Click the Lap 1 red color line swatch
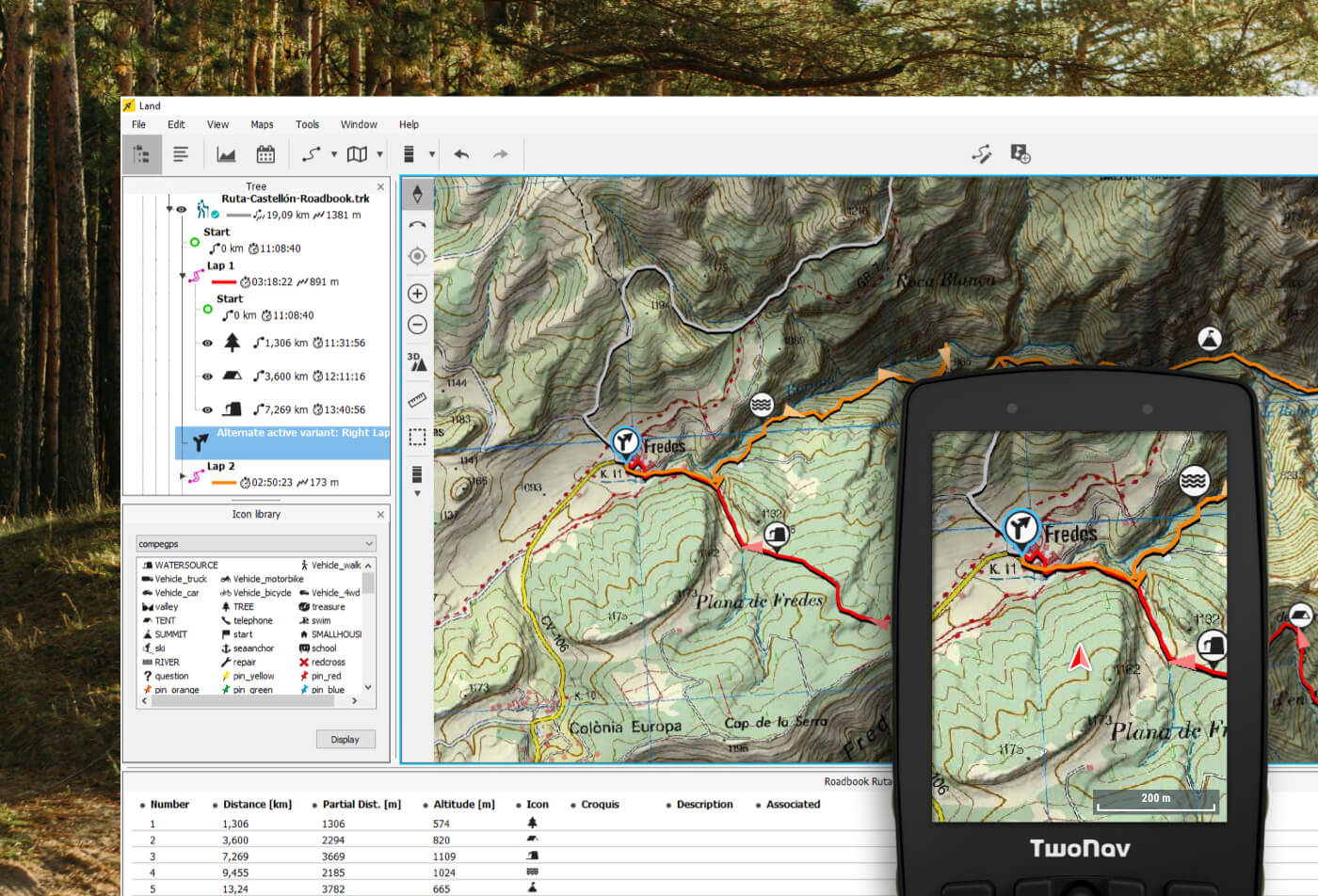This screenshot has height=896, width=1318. tap(224, 282)
